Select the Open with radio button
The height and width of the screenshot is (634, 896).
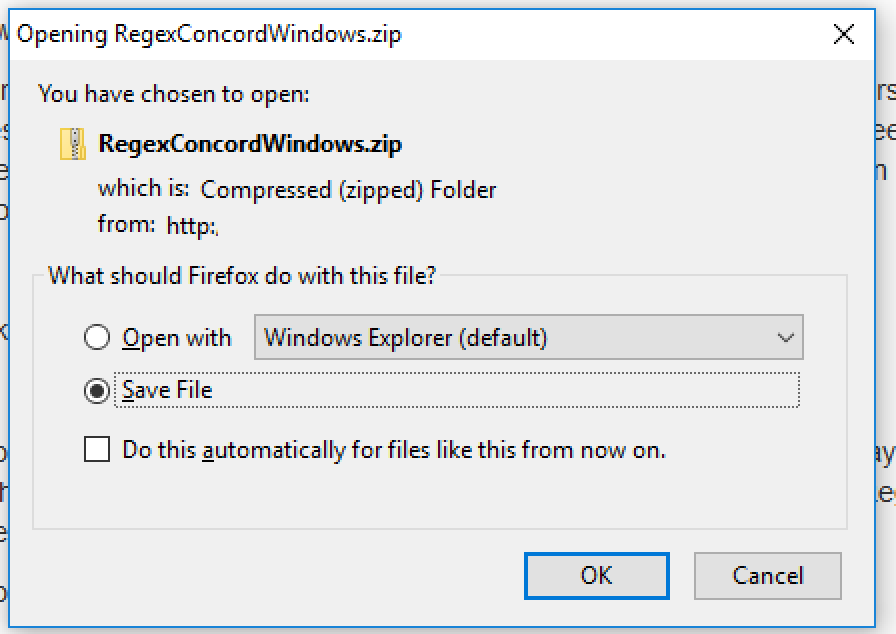click(97, 338)
